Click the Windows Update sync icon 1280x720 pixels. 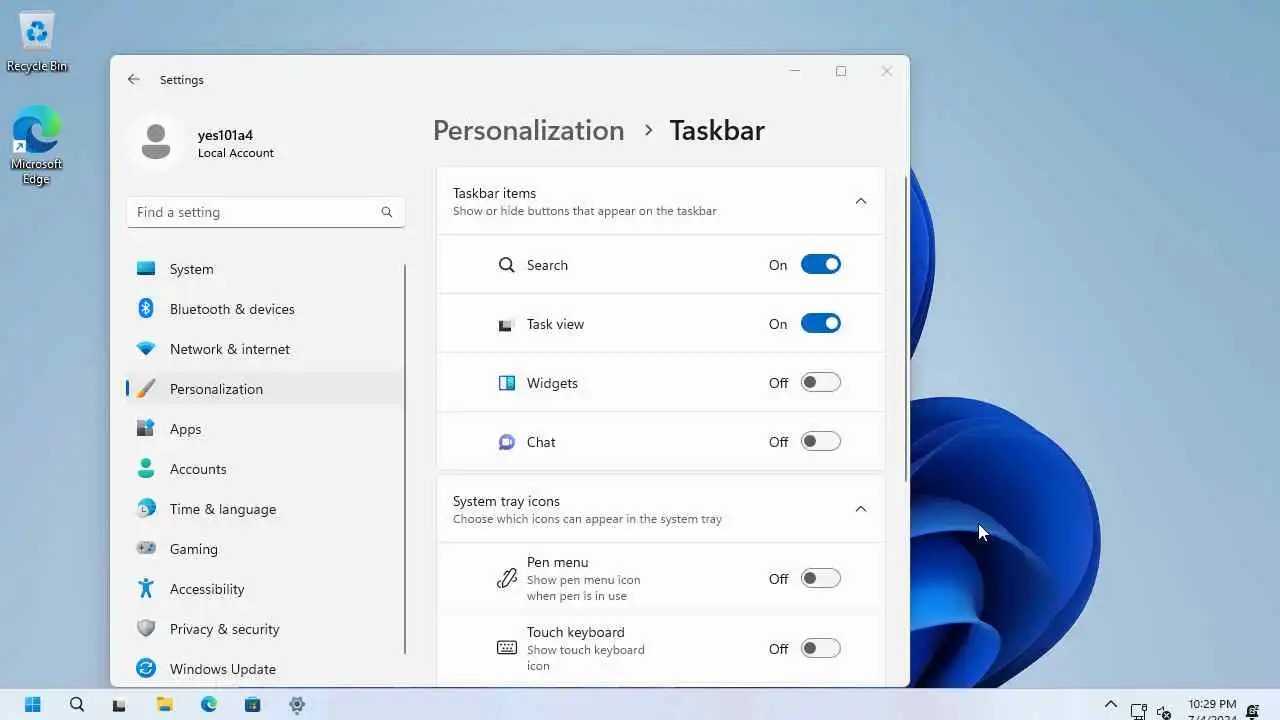tap(146, 668)
